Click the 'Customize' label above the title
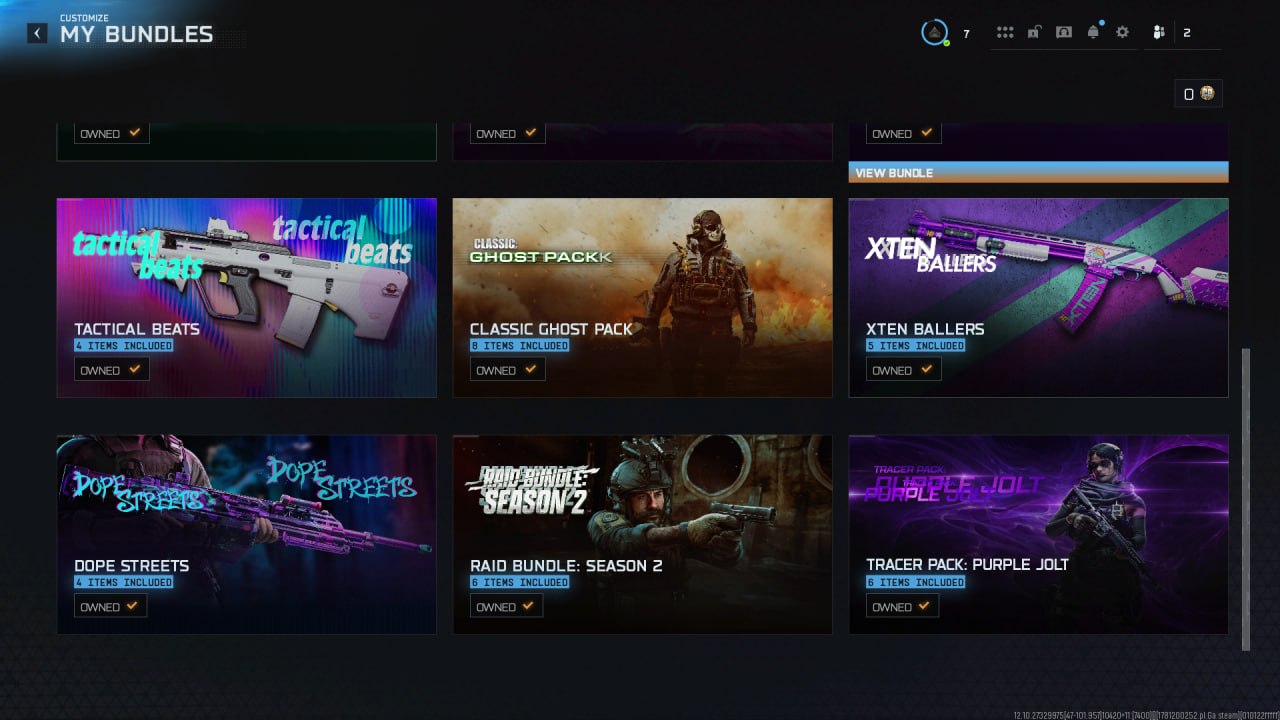Image resolution: width=1280 pixels, height=720 pixels. click(x=84, y=18)
